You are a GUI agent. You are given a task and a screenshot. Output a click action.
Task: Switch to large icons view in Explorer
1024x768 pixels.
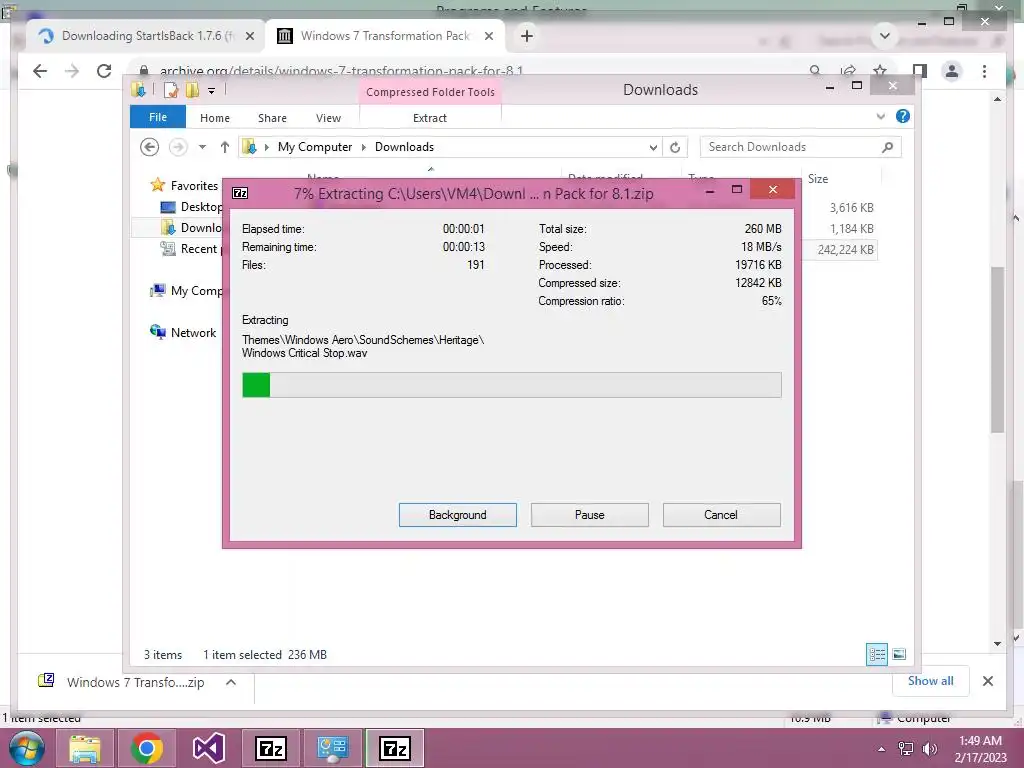point(899,654)
